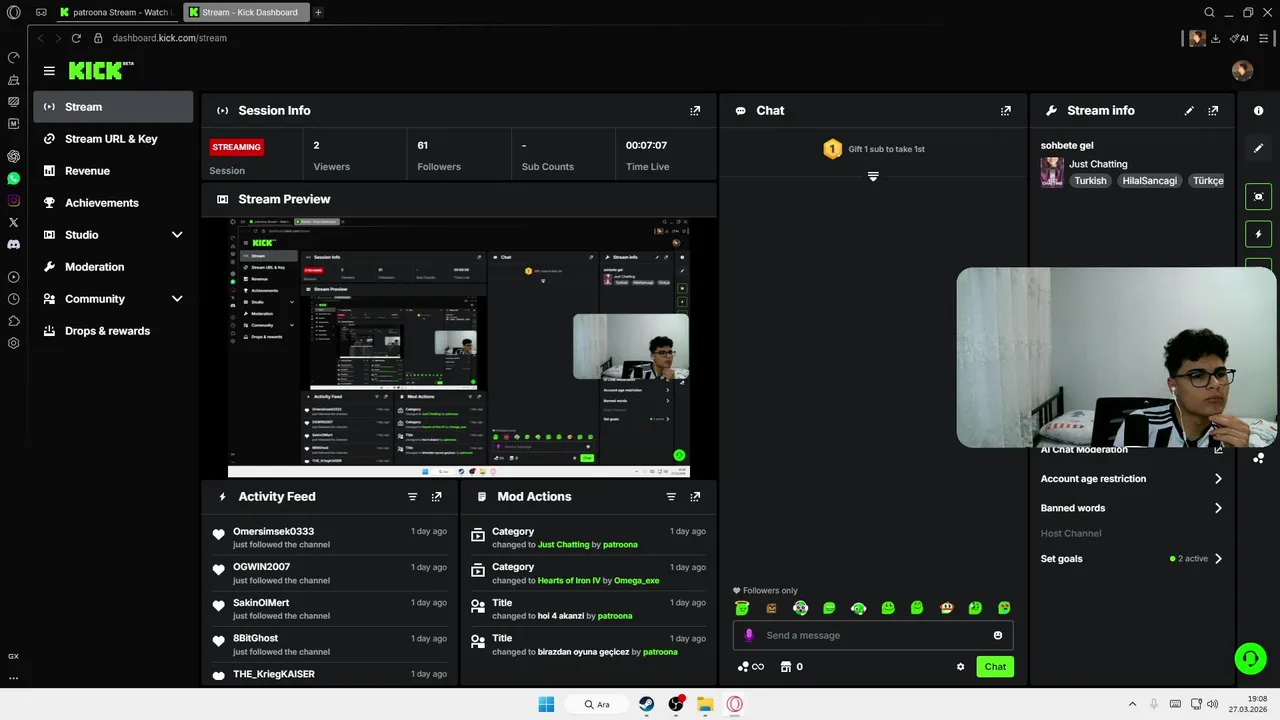Screen dimensions: 1280x720
Task: Filter the Mod Actions list
Action: coord(671,497)
